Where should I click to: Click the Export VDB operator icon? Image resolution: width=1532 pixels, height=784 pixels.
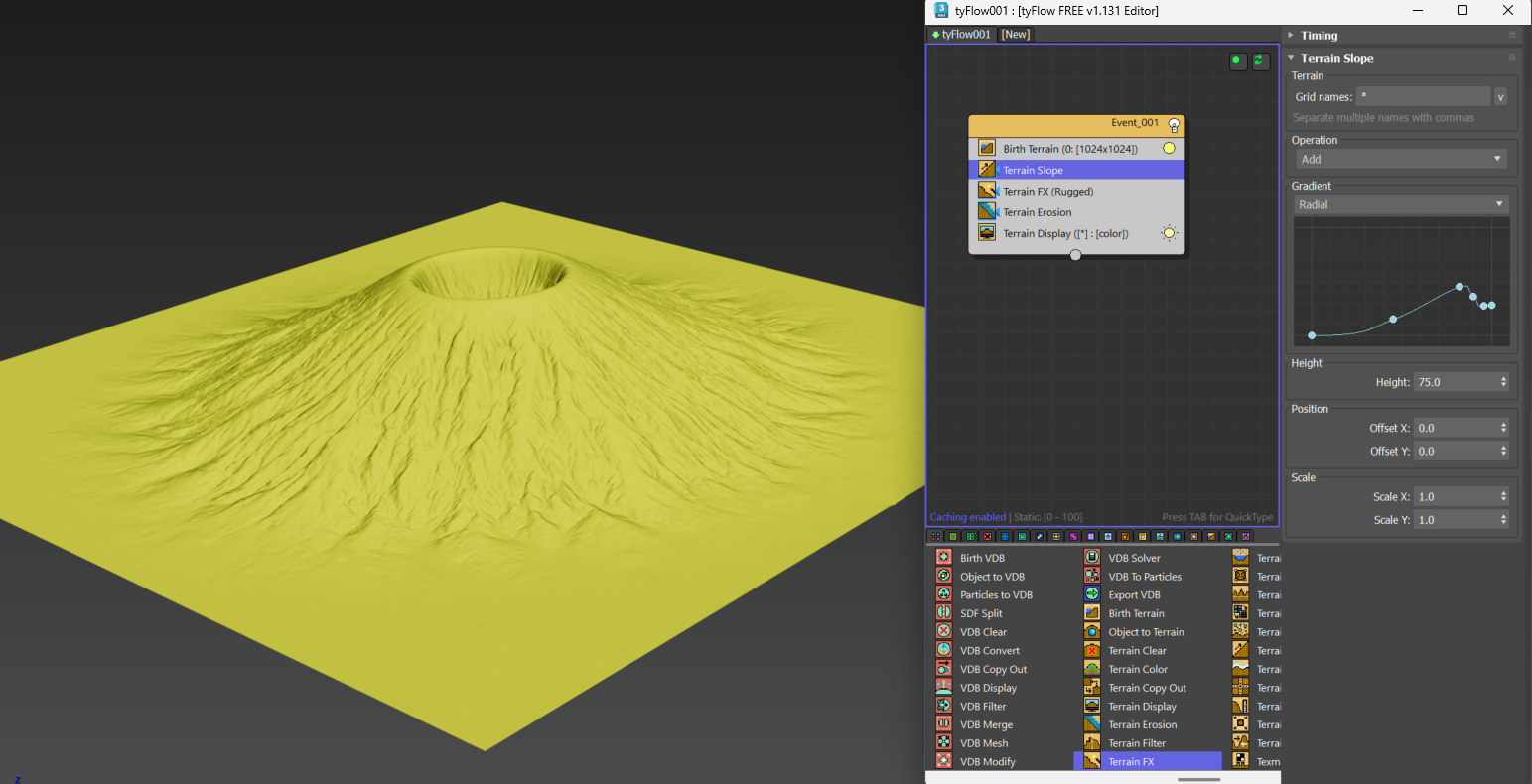click(x=1092, y=594)
